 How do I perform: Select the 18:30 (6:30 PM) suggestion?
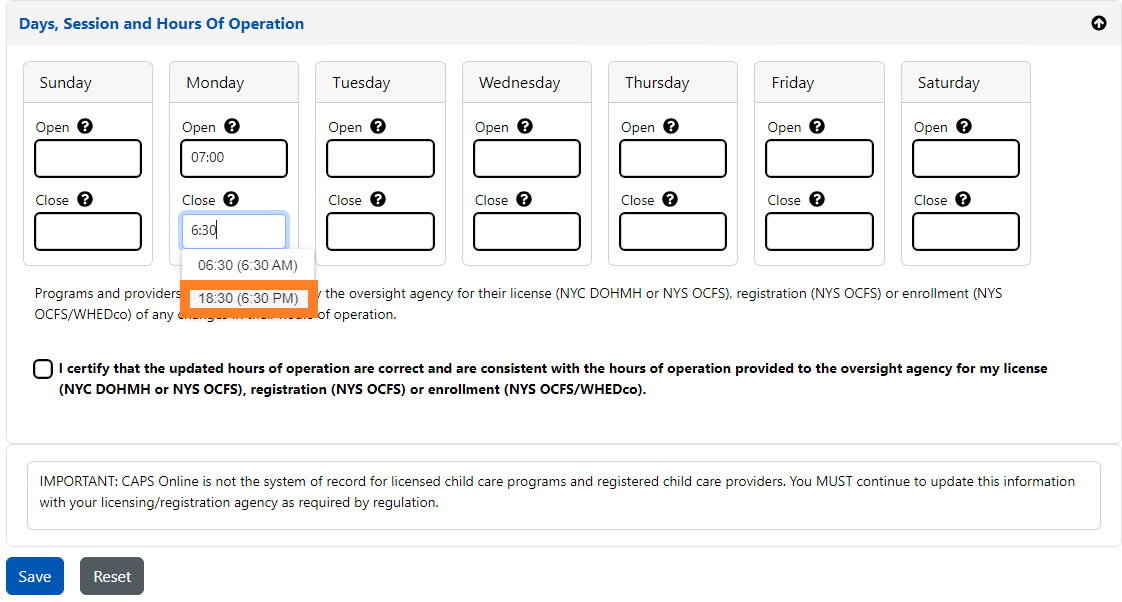pos(248,298)
